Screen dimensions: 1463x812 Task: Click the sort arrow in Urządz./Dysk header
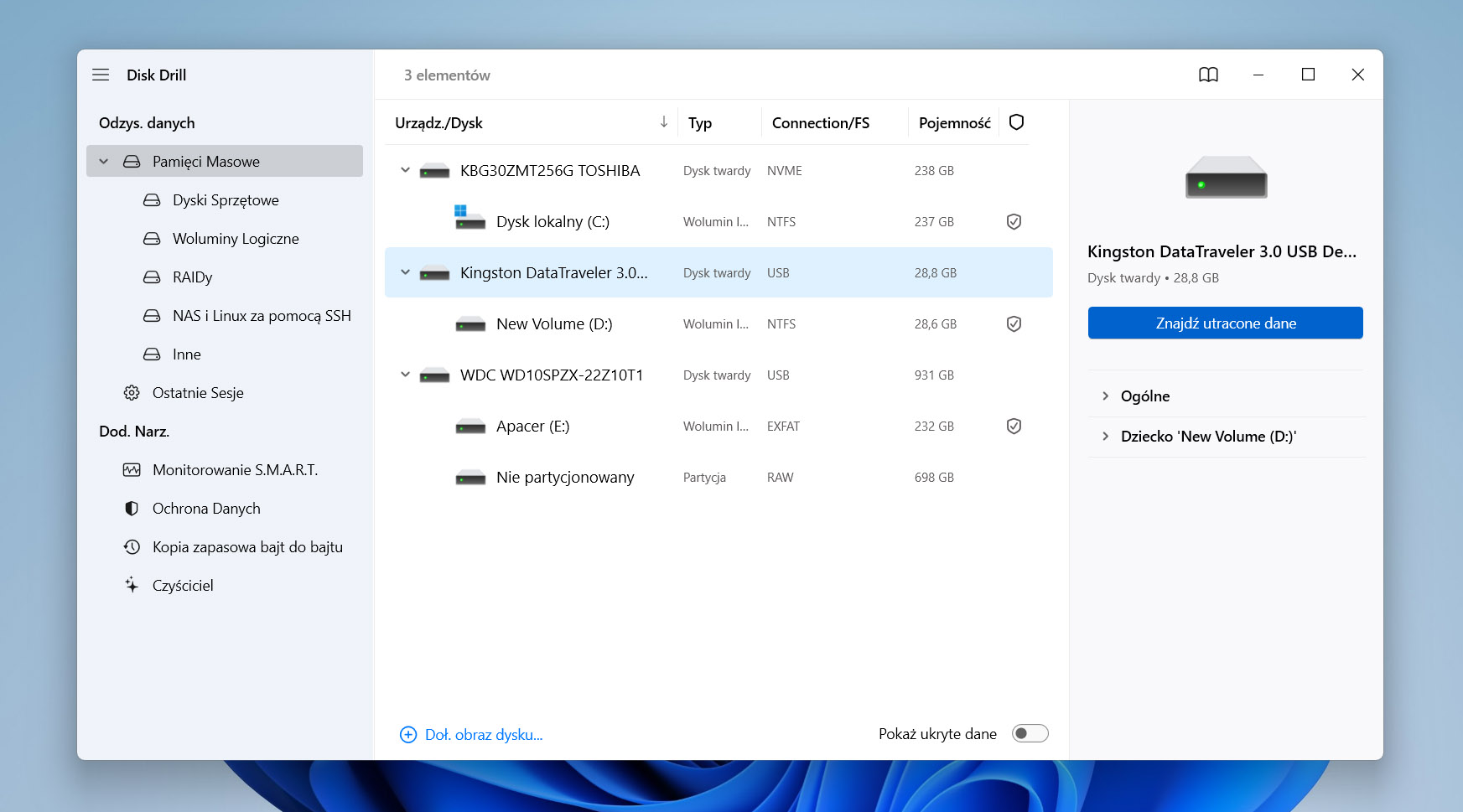click(x=664, y=122)
